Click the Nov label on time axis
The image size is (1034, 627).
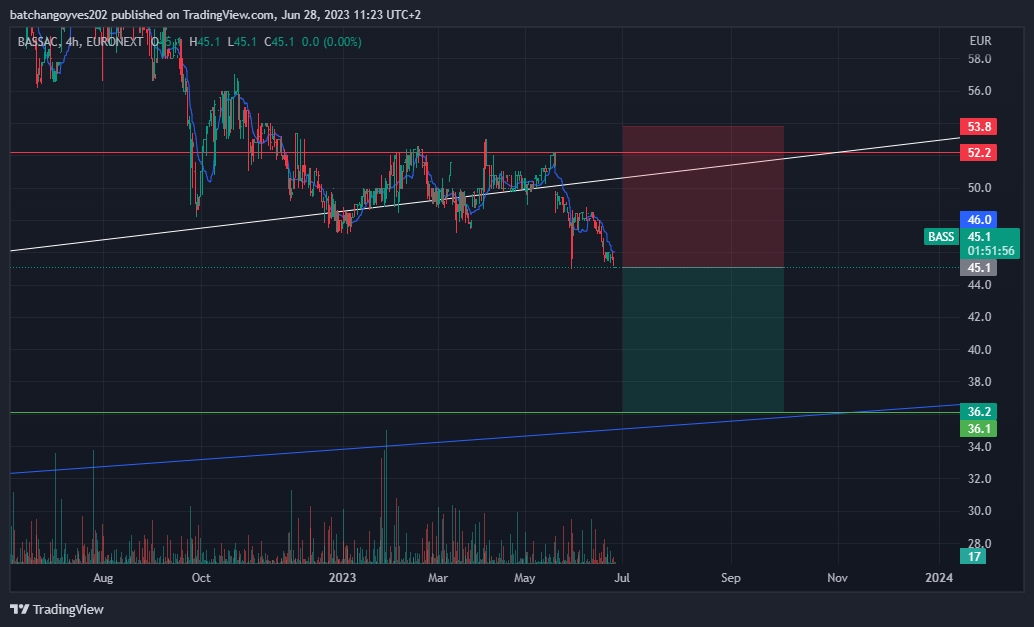(x=837, y=578)
